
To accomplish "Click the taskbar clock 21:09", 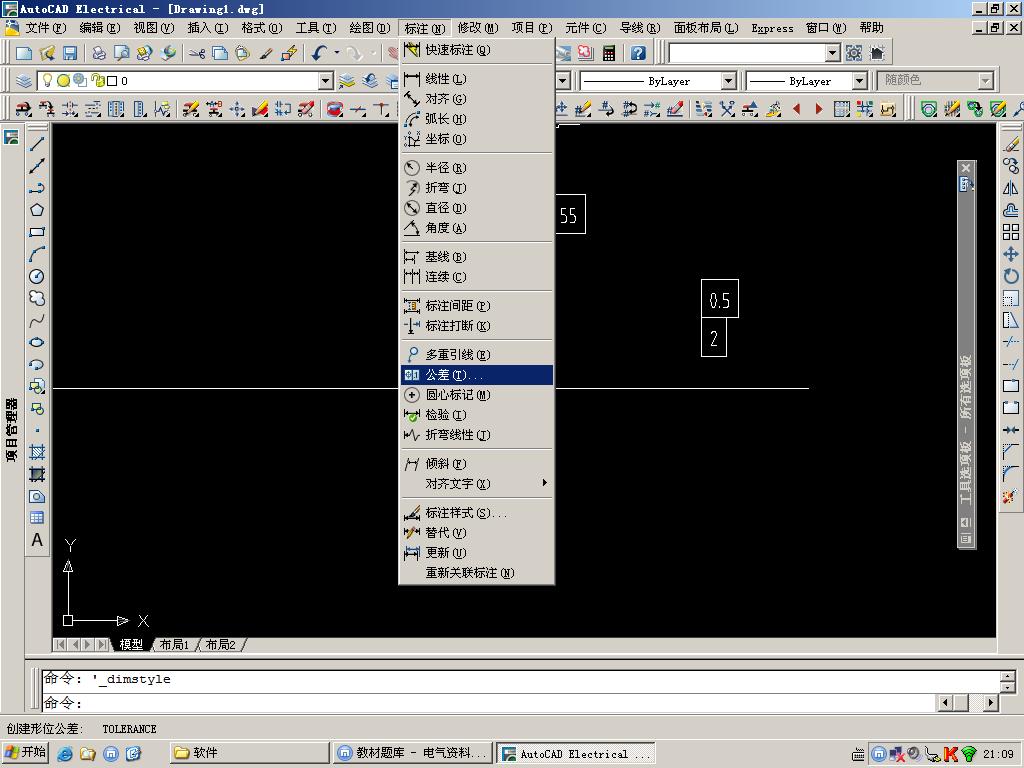I will pyautogui.click(x=998, y=754).
